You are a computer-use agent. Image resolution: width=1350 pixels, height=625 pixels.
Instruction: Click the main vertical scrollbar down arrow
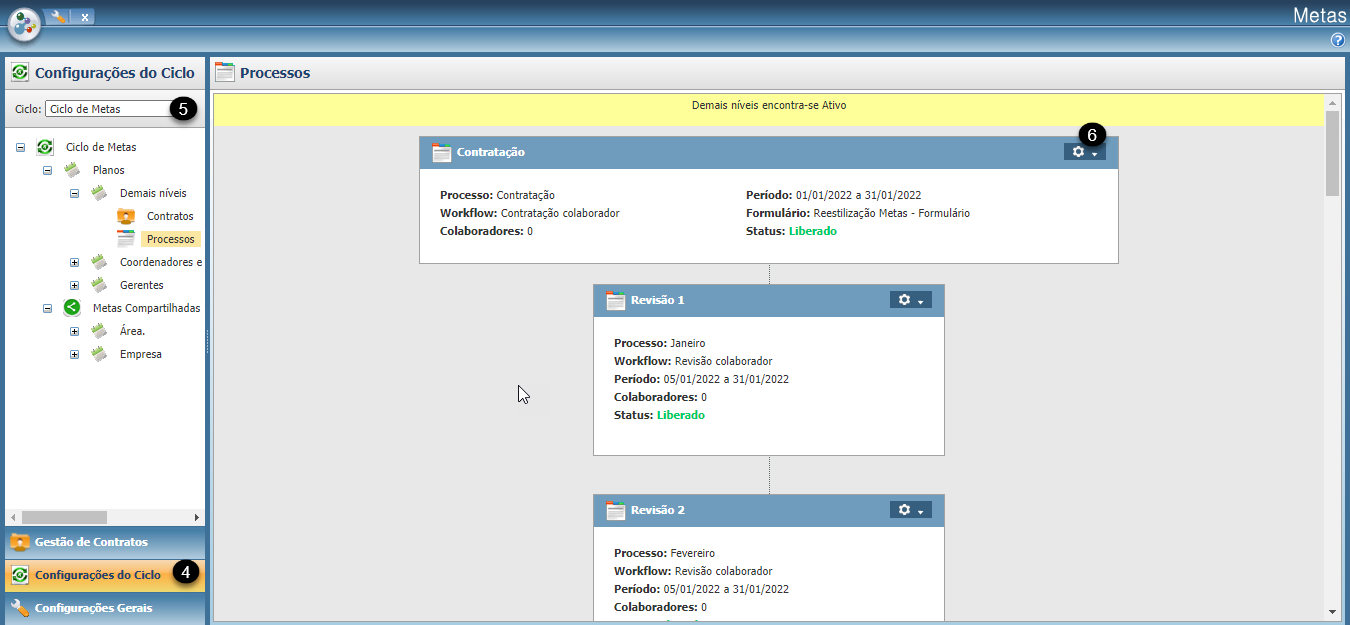(x=1332, y=611)
